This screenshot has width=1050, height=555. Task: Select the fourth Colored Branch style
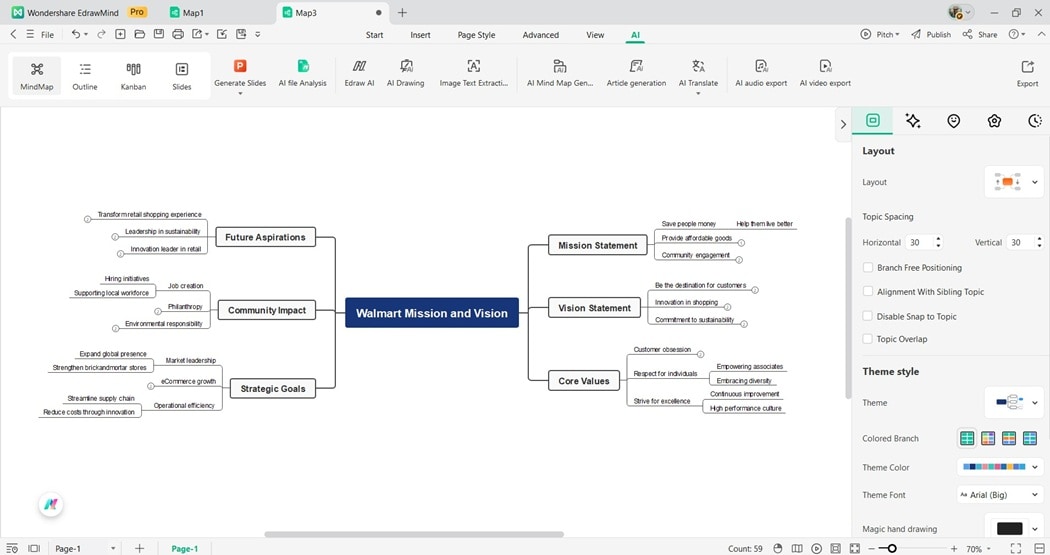coord(1030,439)
